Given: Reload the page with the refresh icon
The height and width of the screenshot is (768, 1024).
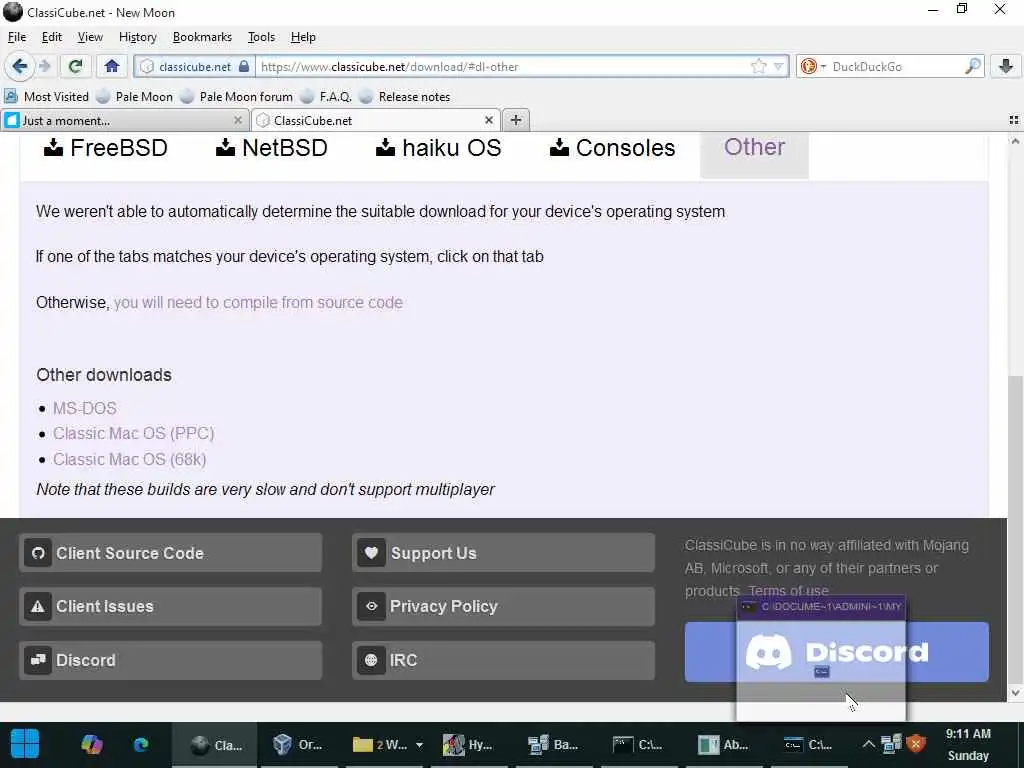Looking at the screenshot, I should (75, 66).
